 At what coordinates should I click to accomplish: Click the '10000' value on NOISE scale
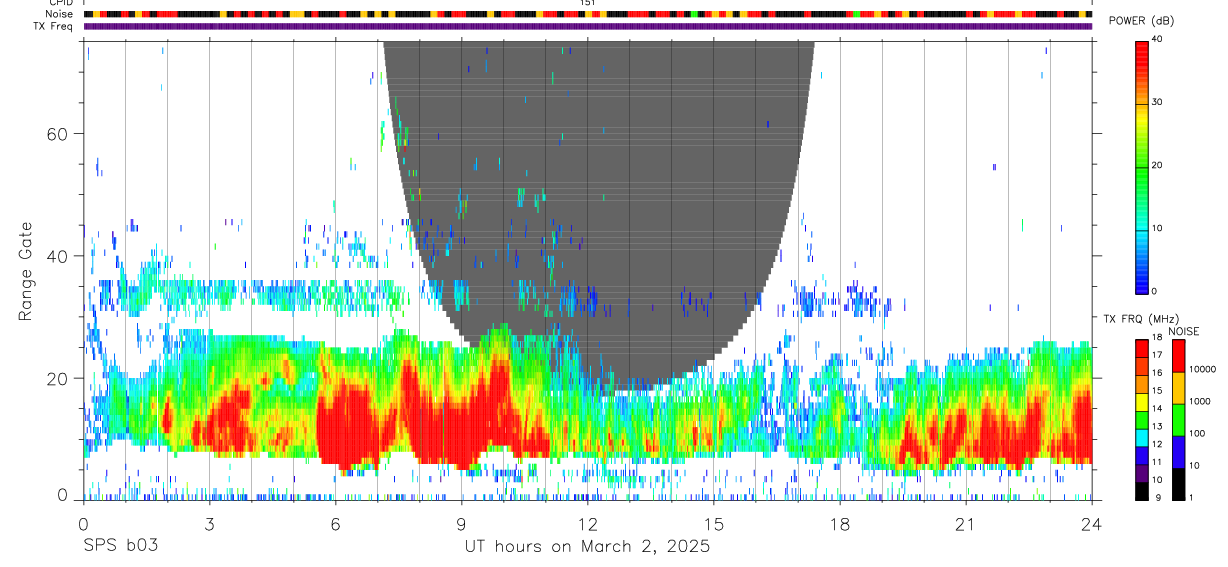[1204, 369]
